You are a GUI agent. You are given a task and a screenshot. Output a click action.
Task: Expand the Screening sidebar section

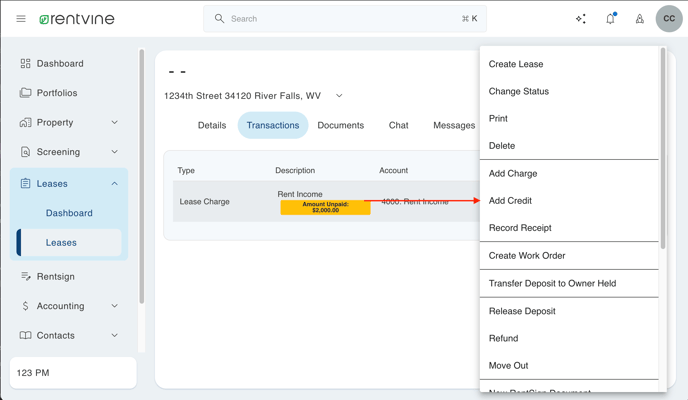[114, 152]
